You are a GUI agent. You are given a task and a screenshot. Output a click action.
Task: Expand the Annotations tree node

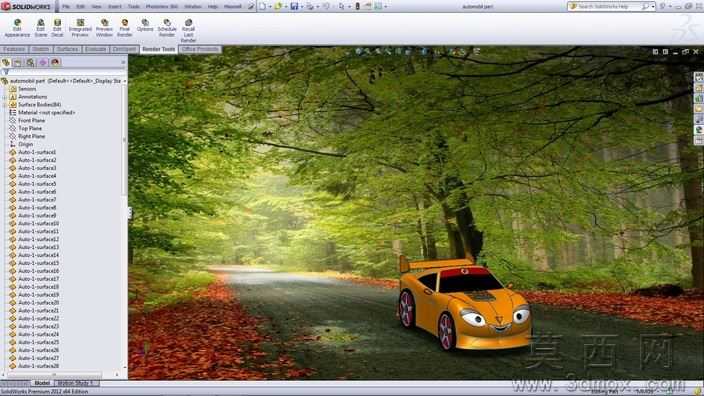point(4,97)
